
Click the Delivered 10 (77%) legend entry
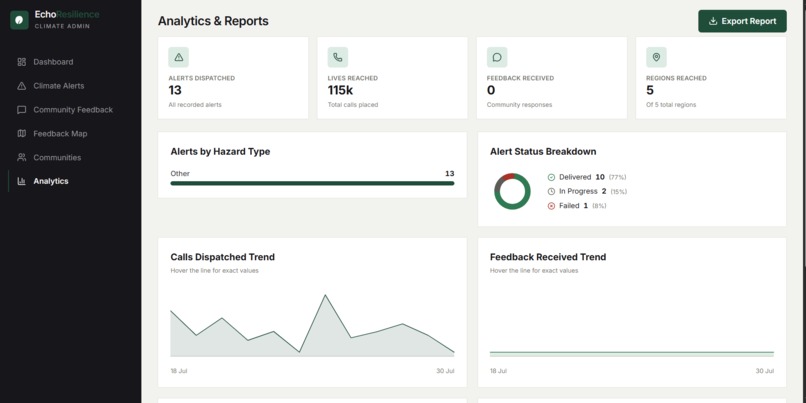pos(587,177)
